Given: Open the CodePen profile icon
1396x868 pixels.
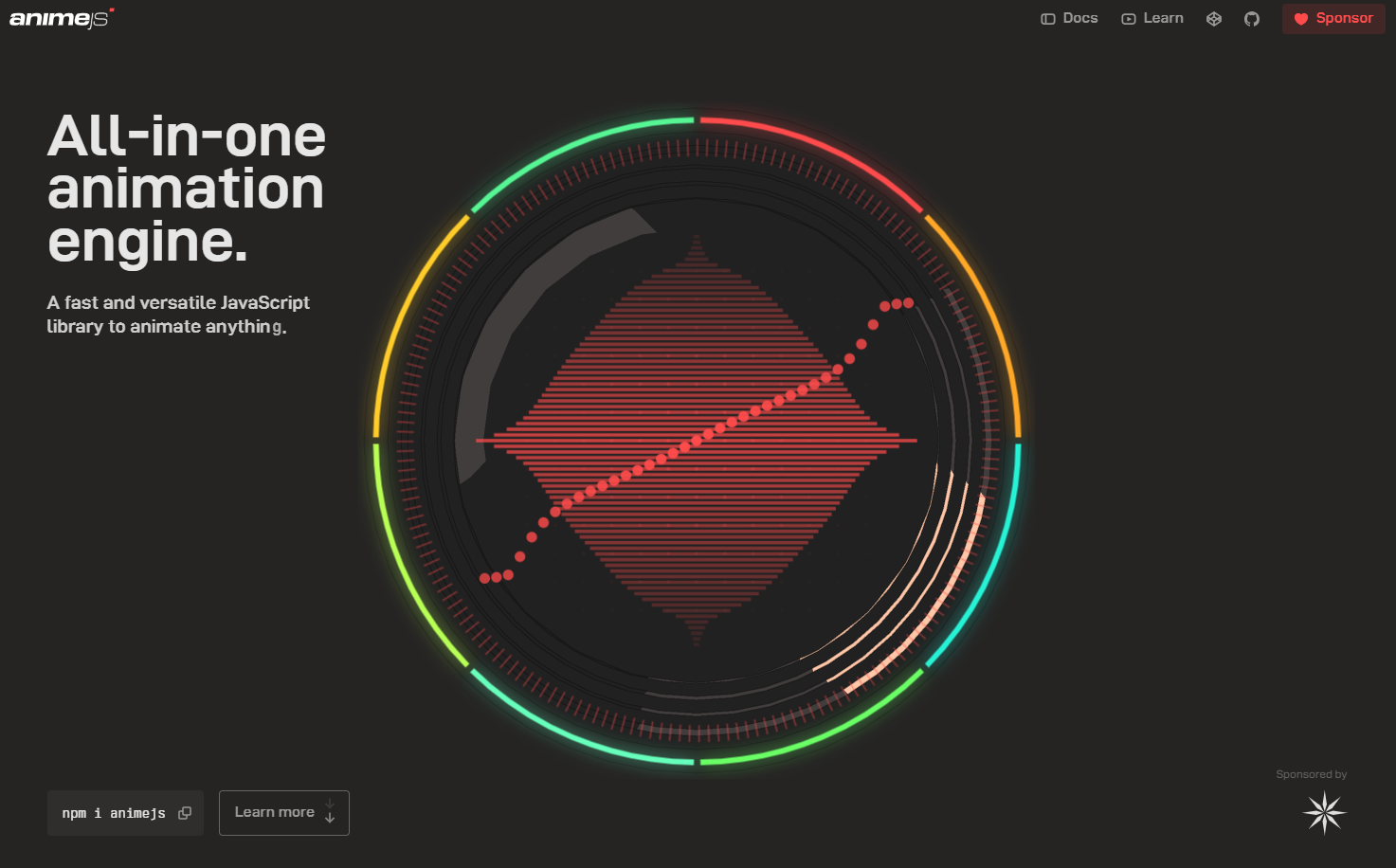Looking at the screenshot, I should [1213, 19].
